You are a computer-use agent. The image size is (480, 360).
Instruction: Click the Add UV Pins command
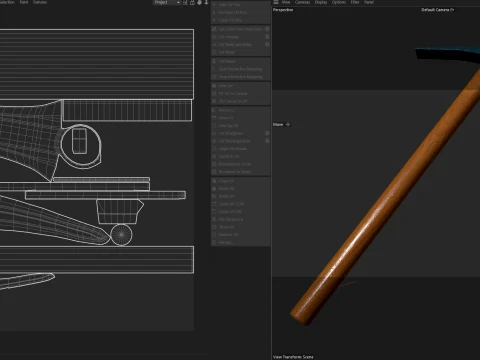point(240,5)
